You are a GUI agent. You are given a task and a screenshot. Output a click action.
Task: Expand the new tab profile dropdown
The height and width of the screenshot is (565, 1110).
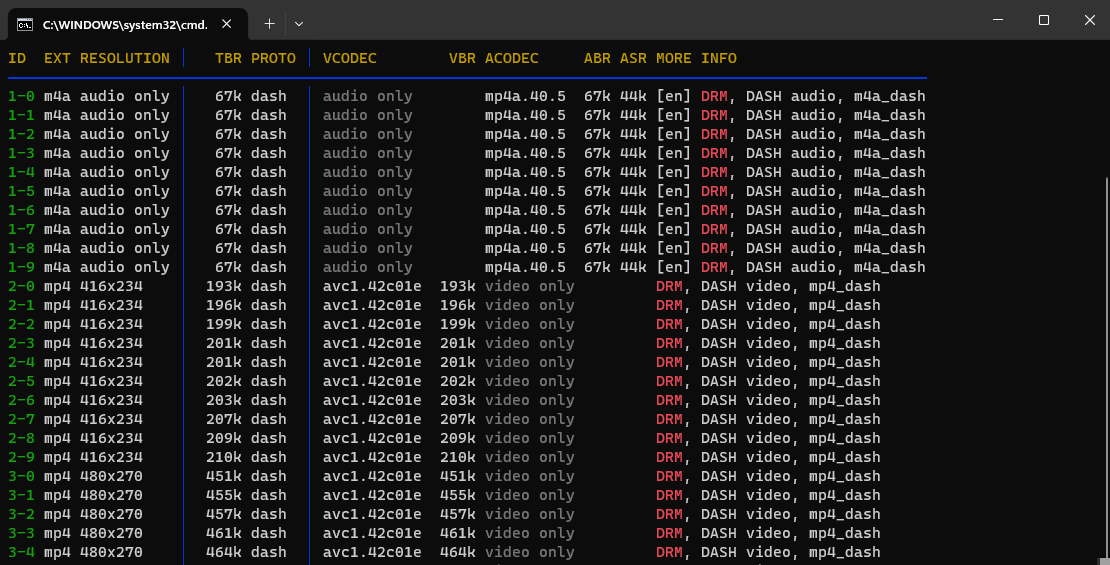coord(299,23)
